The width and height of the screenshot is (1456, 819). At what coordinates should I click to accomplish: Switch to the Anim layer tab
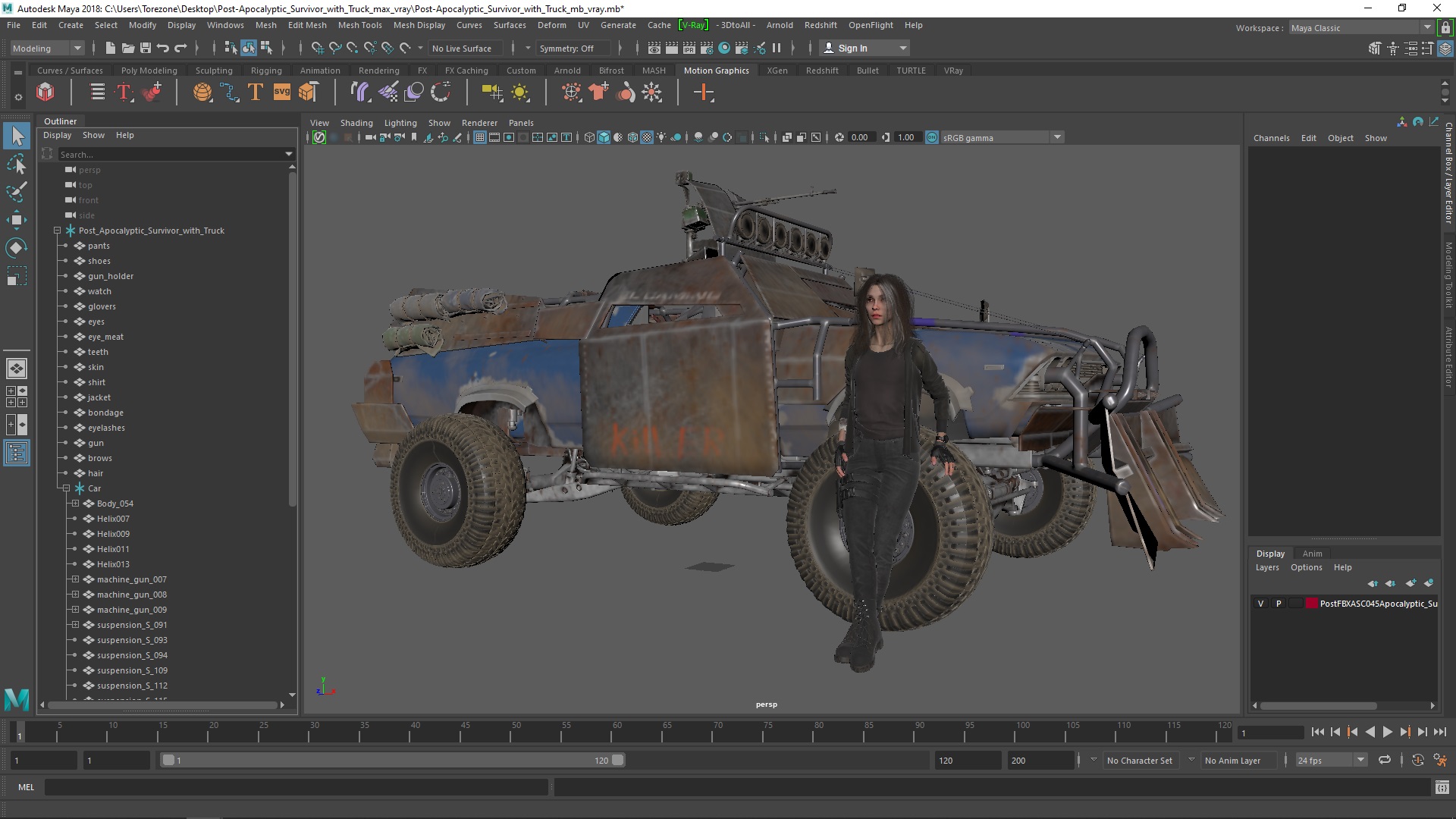[x=1312, y=554]
